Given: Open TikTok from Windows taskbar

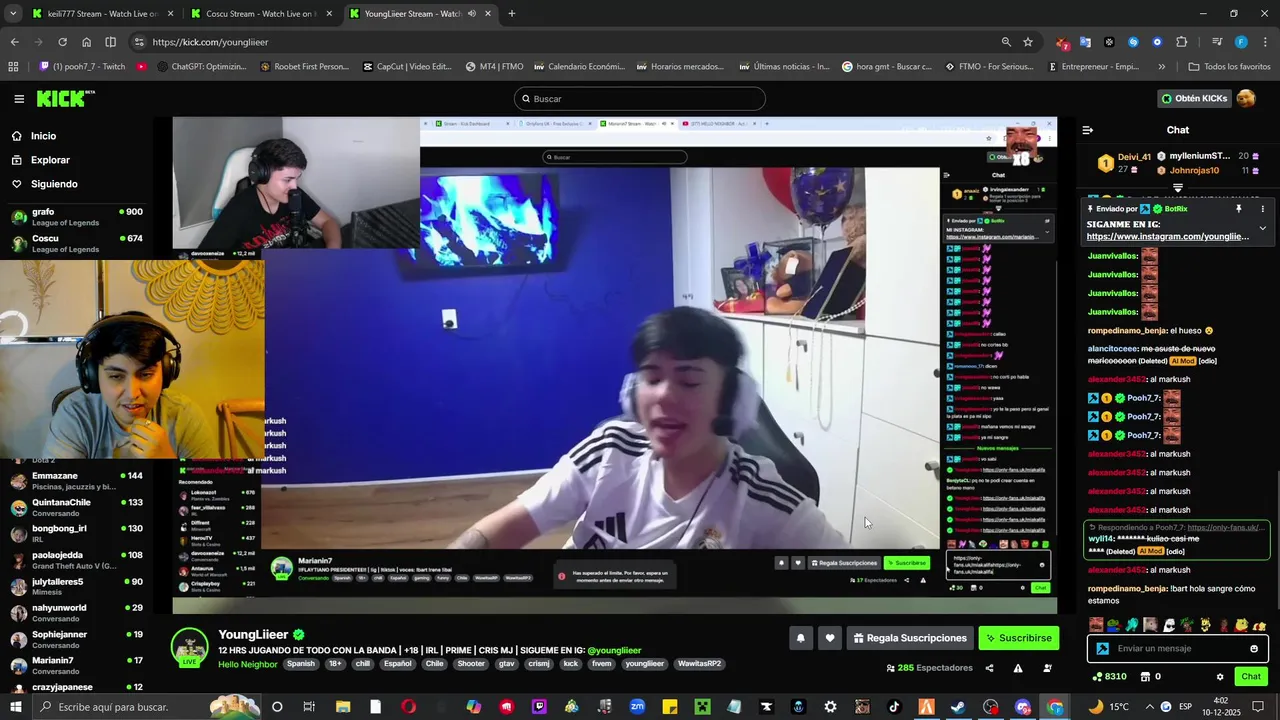Looking at the screenshot, I should tap(894, 707).
